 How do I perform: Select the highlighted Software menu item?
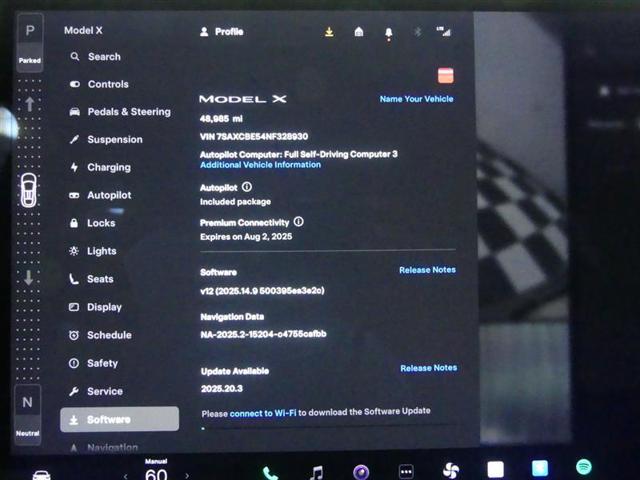[x=119, y=419]
